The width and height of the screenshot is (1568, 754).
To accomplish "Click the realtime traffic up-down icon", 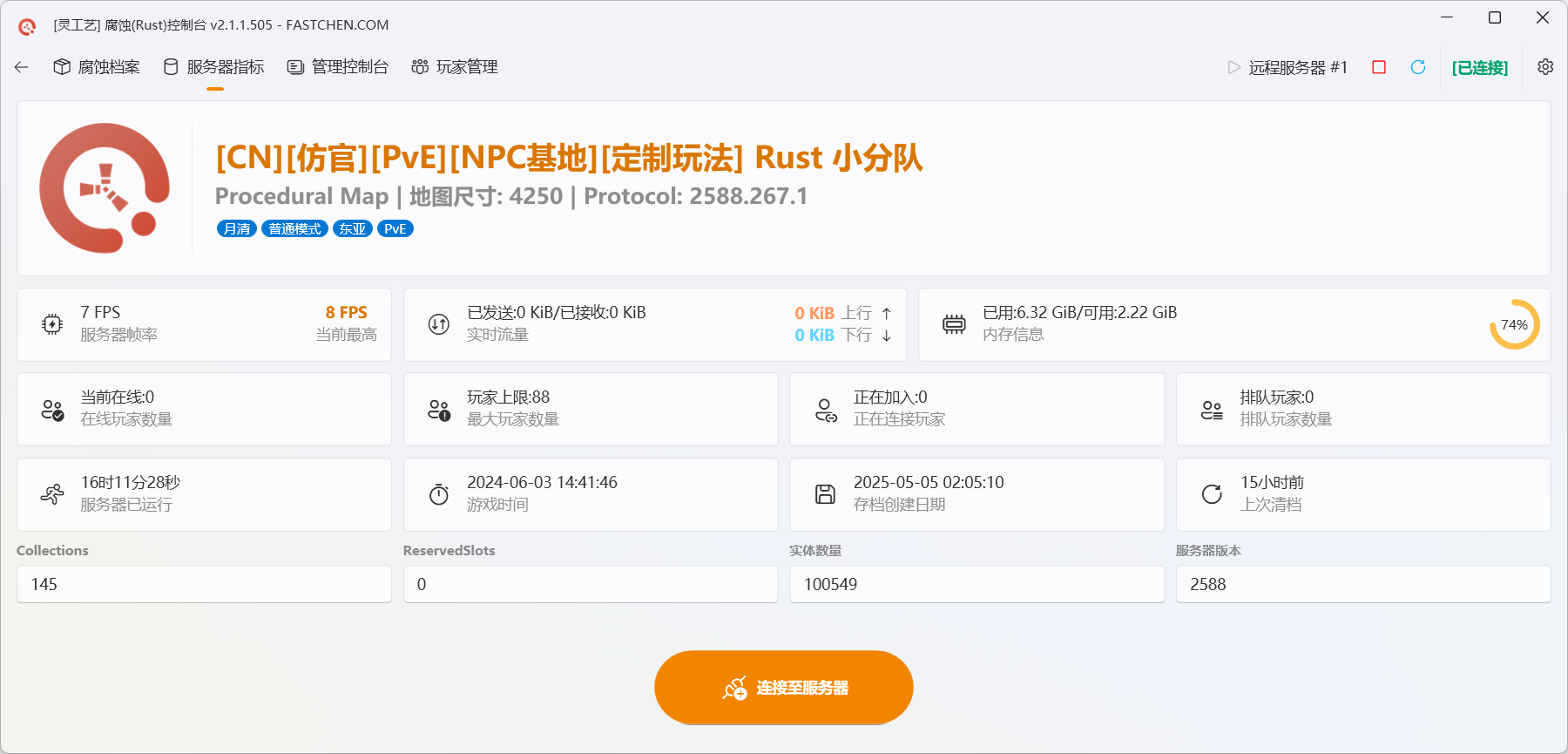I will pos(439,324).
